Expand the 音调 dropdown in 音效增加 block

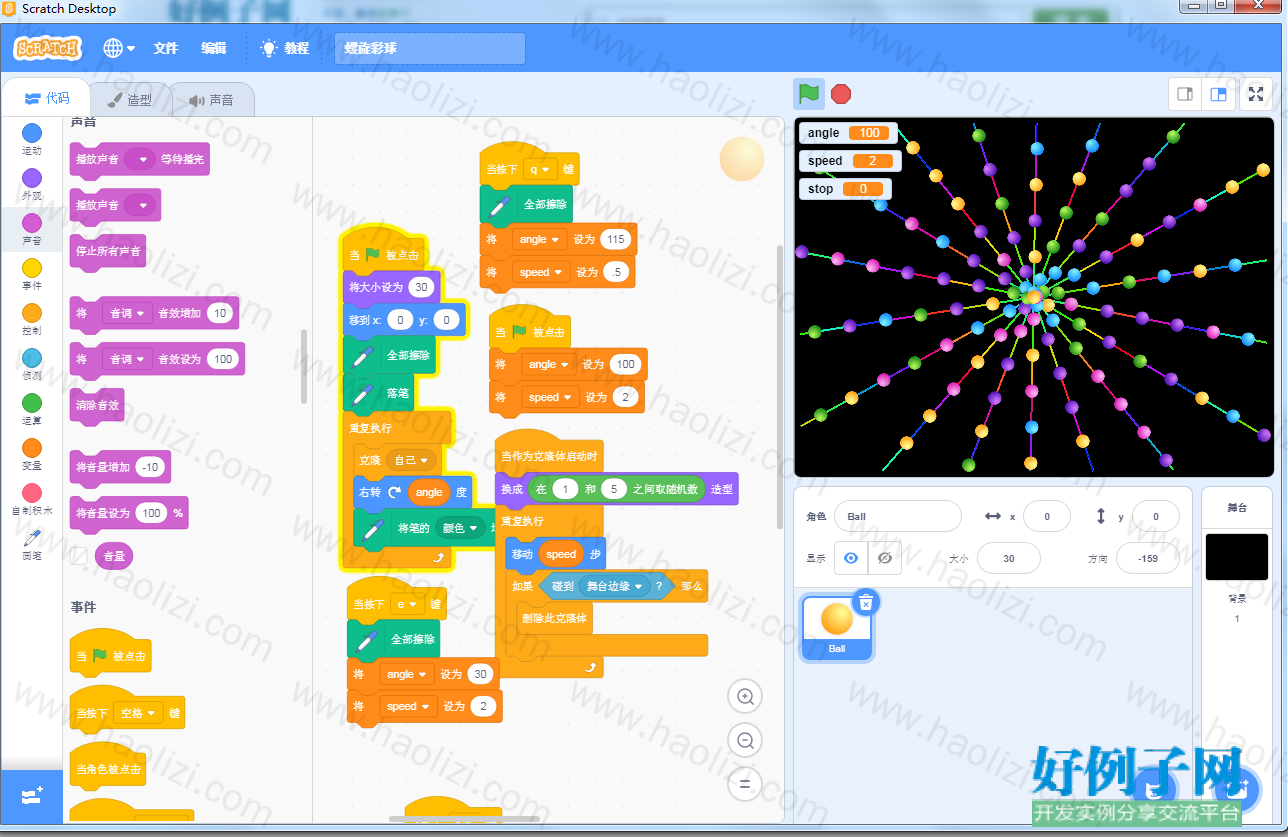[127, 313]
